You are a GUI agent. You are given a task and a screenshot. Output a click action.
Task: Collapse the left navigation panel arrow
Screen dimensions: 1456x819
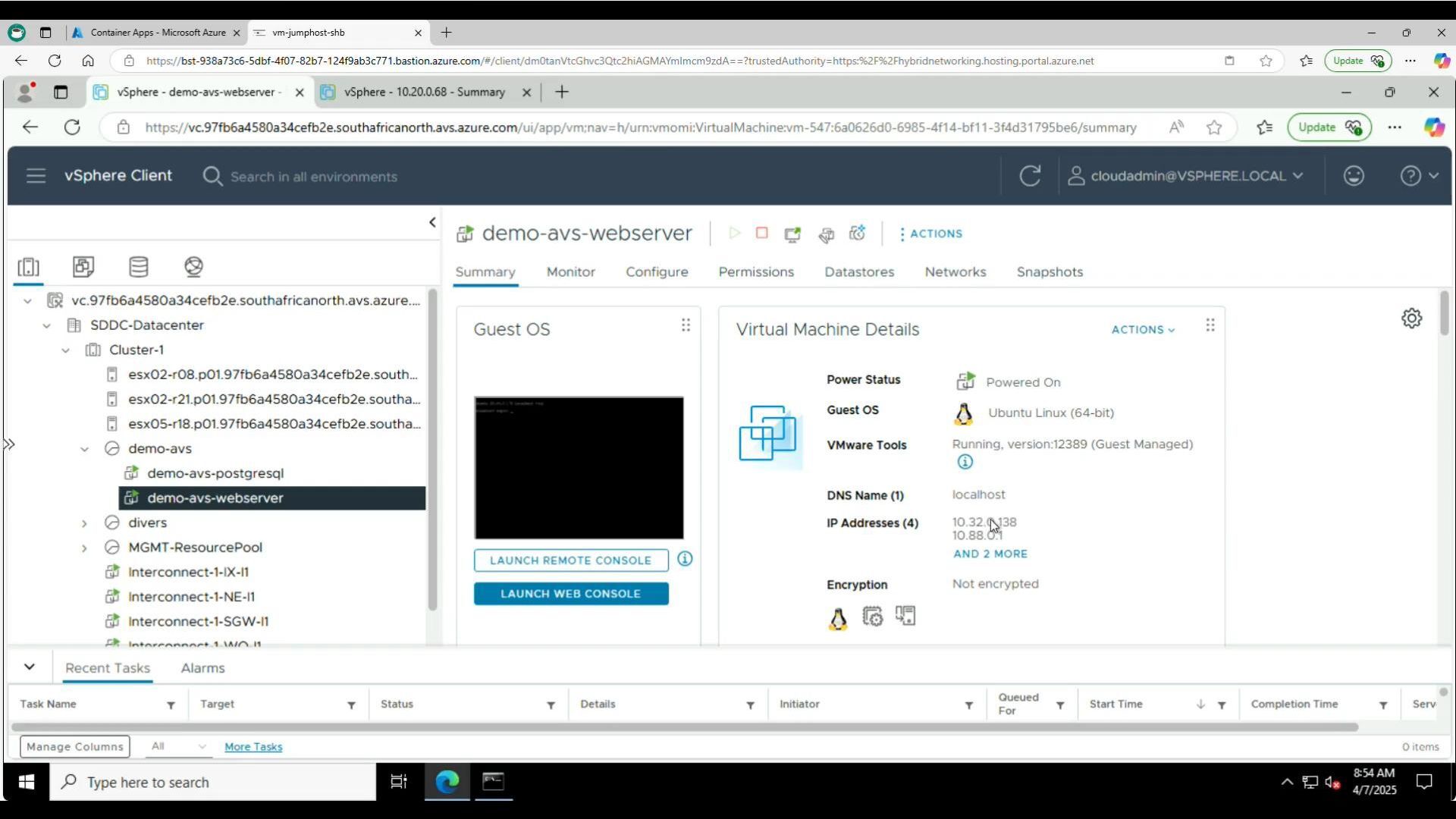(432, 222)
